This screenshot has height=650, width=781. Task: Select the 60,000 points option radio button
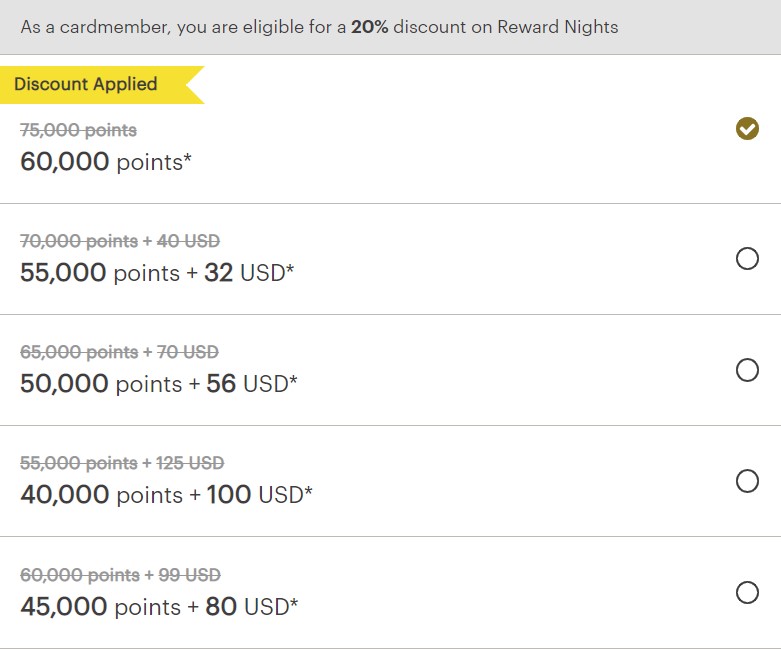(747, 129)
